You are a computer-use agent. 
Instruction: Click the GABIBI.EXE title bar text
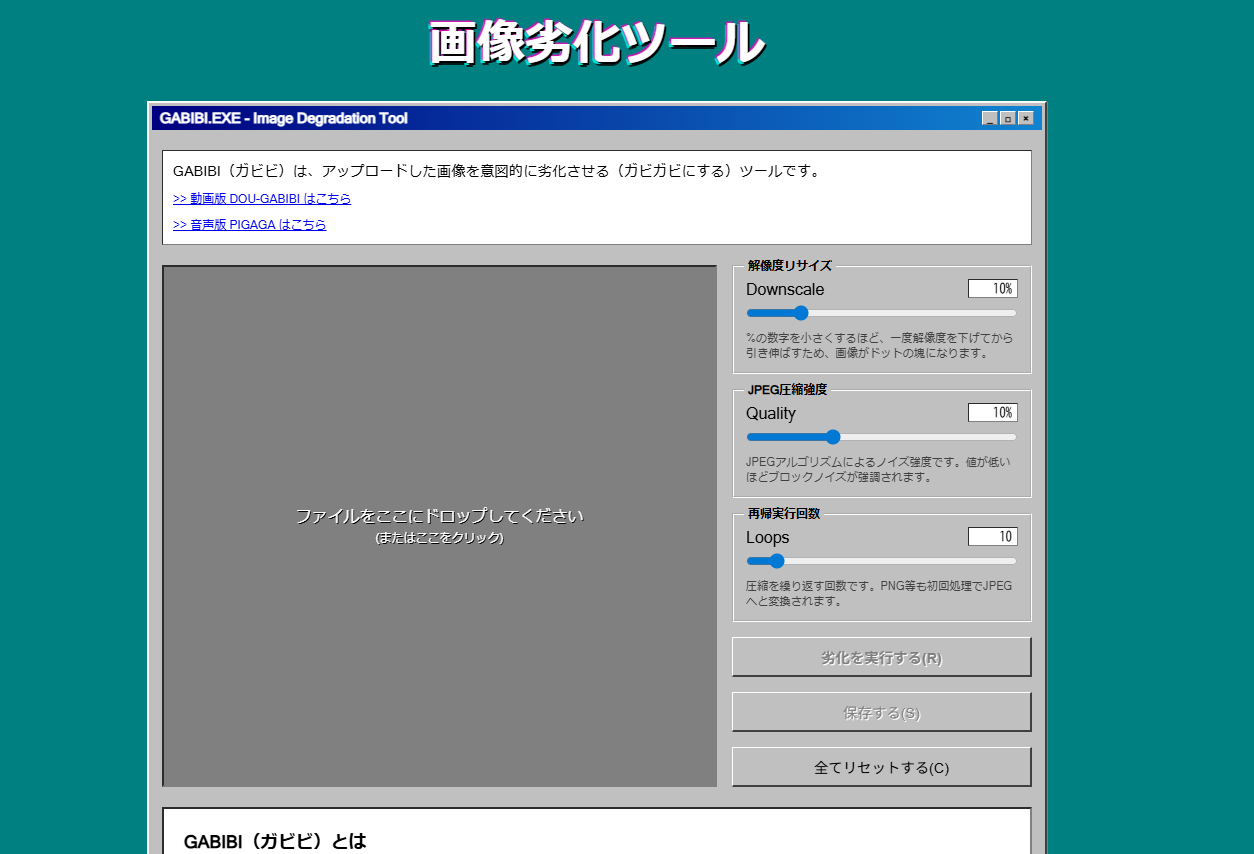[x=283, y=118]
